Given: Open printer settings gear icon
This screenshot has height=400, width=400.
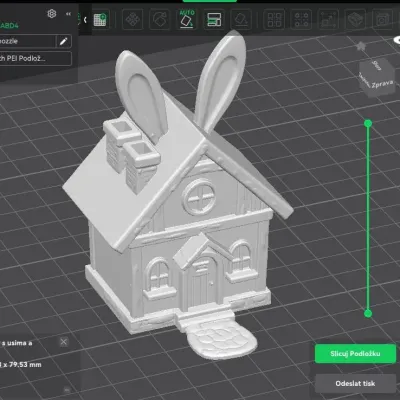Looking at the screenshot, I should [x=52, y=14].
